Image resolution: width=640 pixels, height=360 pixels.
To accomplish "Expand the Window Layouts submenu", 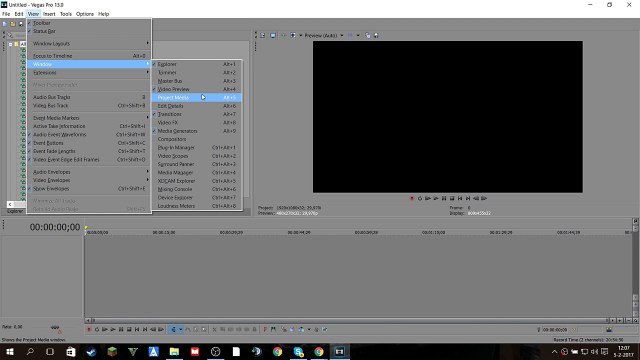I will point(89,43).
